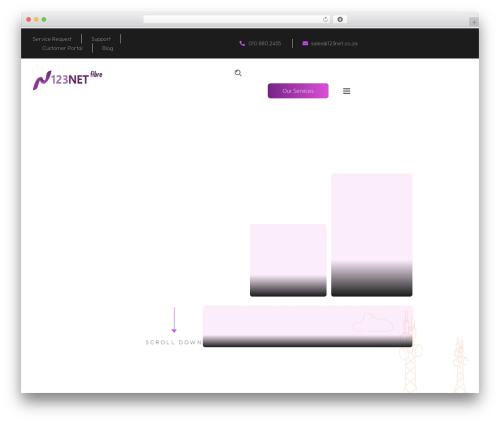The image size is (500, 423).
Task: Open the Service Request link
Action: [x=52, y=39]
